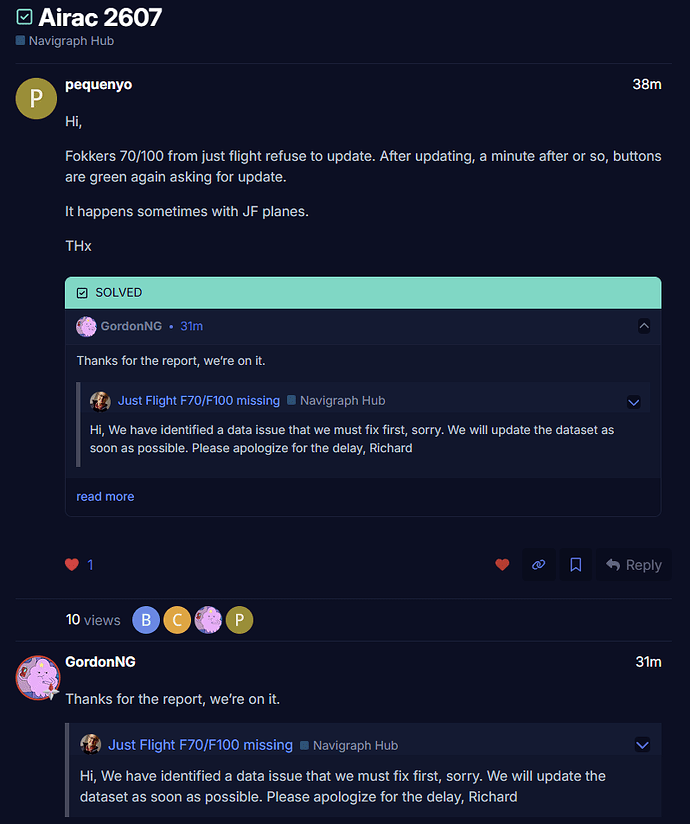Expand quote in GordonNG's reply
The width and height of the screenshot is (690, 824).
pyautogui.click(x=642, y=745)
